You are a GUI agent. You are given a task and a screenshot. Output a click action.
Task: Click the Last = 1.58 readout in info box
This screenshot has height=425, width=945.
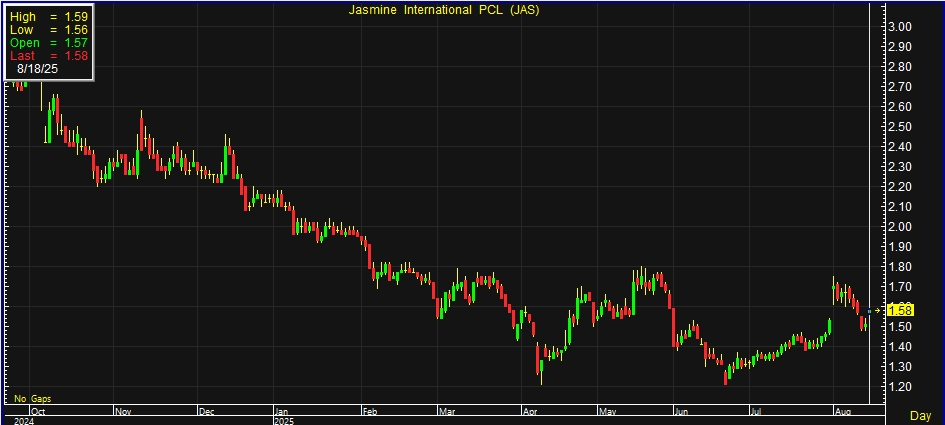[x=49, y=56]
